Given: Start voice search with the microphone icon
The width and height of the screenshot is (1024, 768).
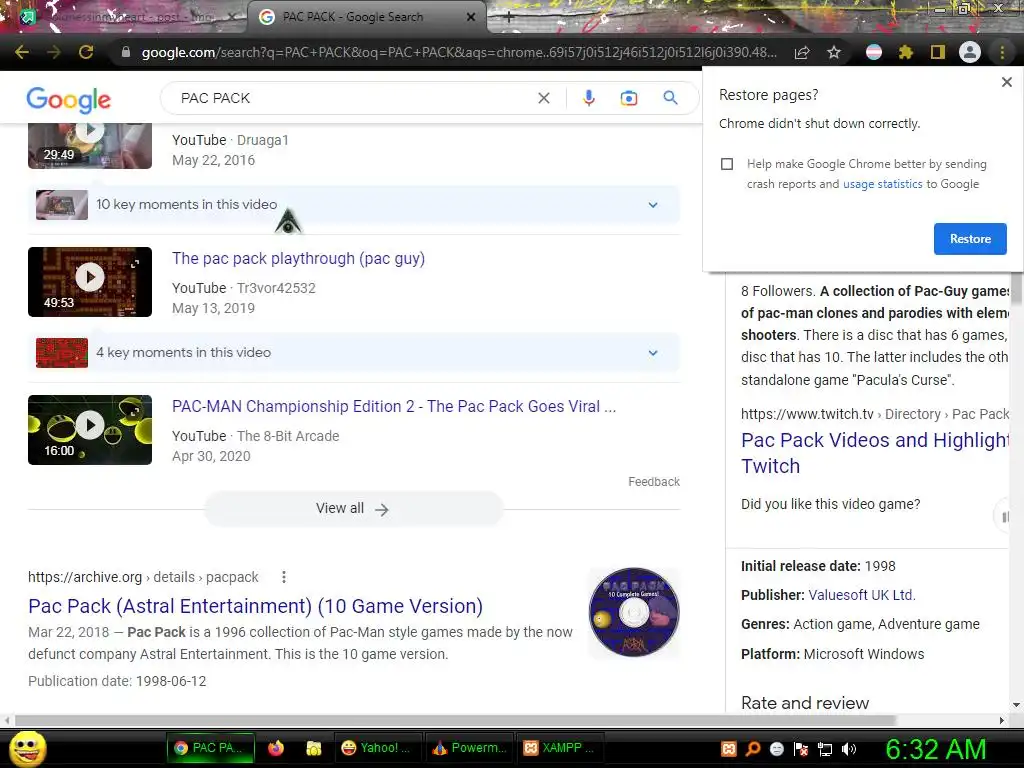Looking at the screenshot, I should pyautogui.click(x=588, y=98).
